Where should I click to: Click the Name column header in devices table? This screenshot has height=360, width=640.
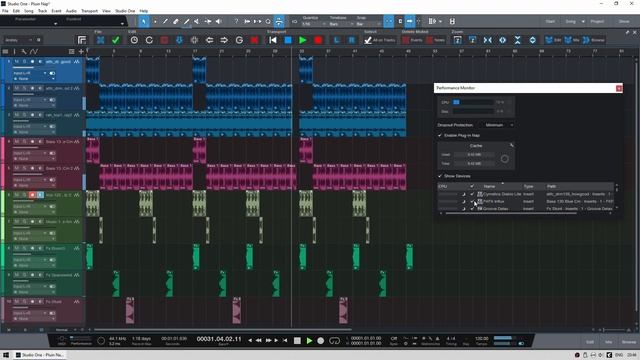489,186
